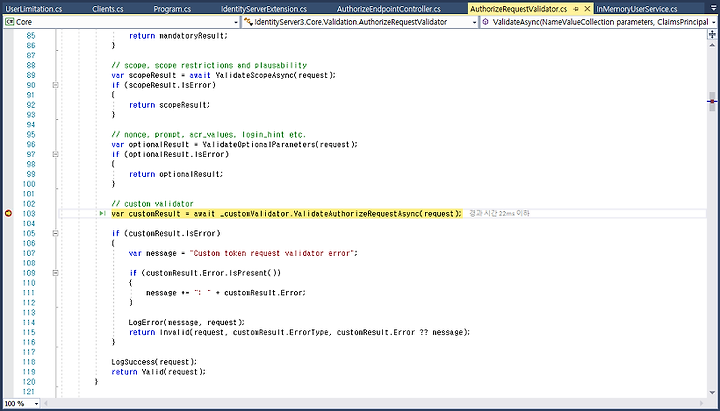The image size is (720, 411).
Task: Click the elapsed time 22ms PerfTip
Action: pyautogui.click(x=499, y=214)
